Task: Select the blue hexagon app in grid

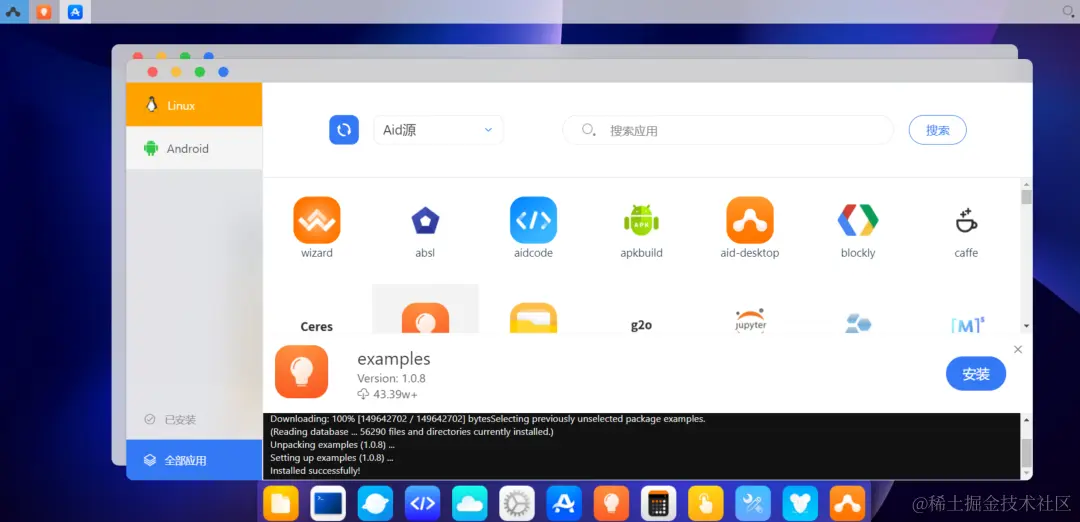Action: tap(858, 324)
